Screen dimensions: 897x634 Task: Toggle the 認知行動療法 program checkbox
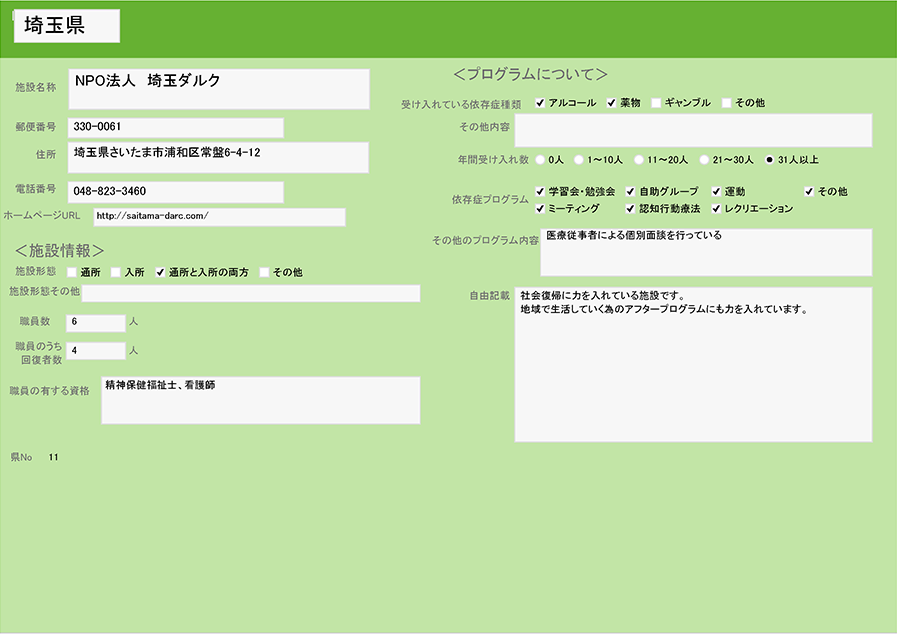631,209
